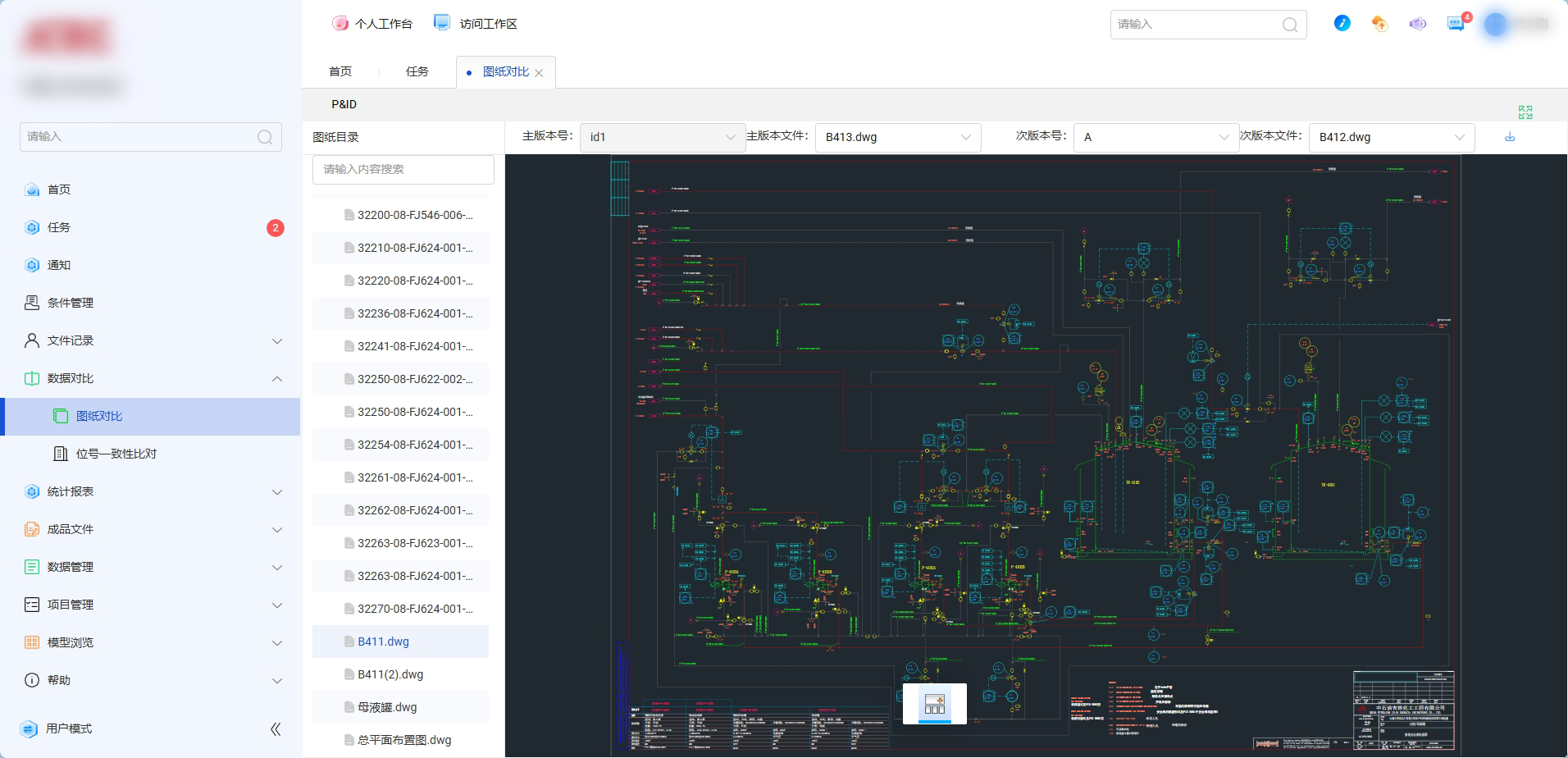Select file 32261-08-FJ624-001
The width and height of the screenshot is (1568, 758).
[400, 477]
